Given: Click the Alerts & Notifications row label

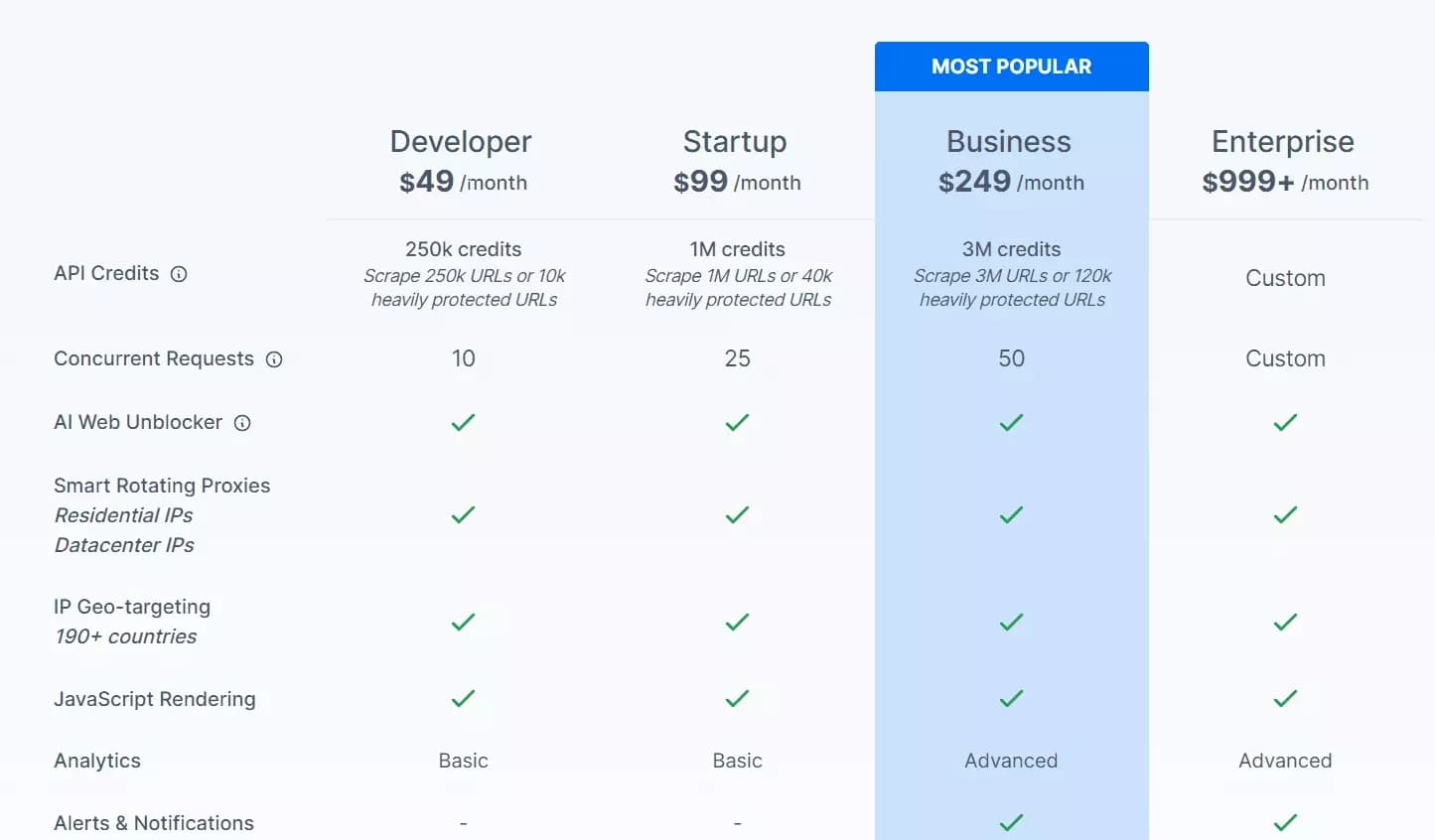Looking at the screenshot, I should (154, 823).
